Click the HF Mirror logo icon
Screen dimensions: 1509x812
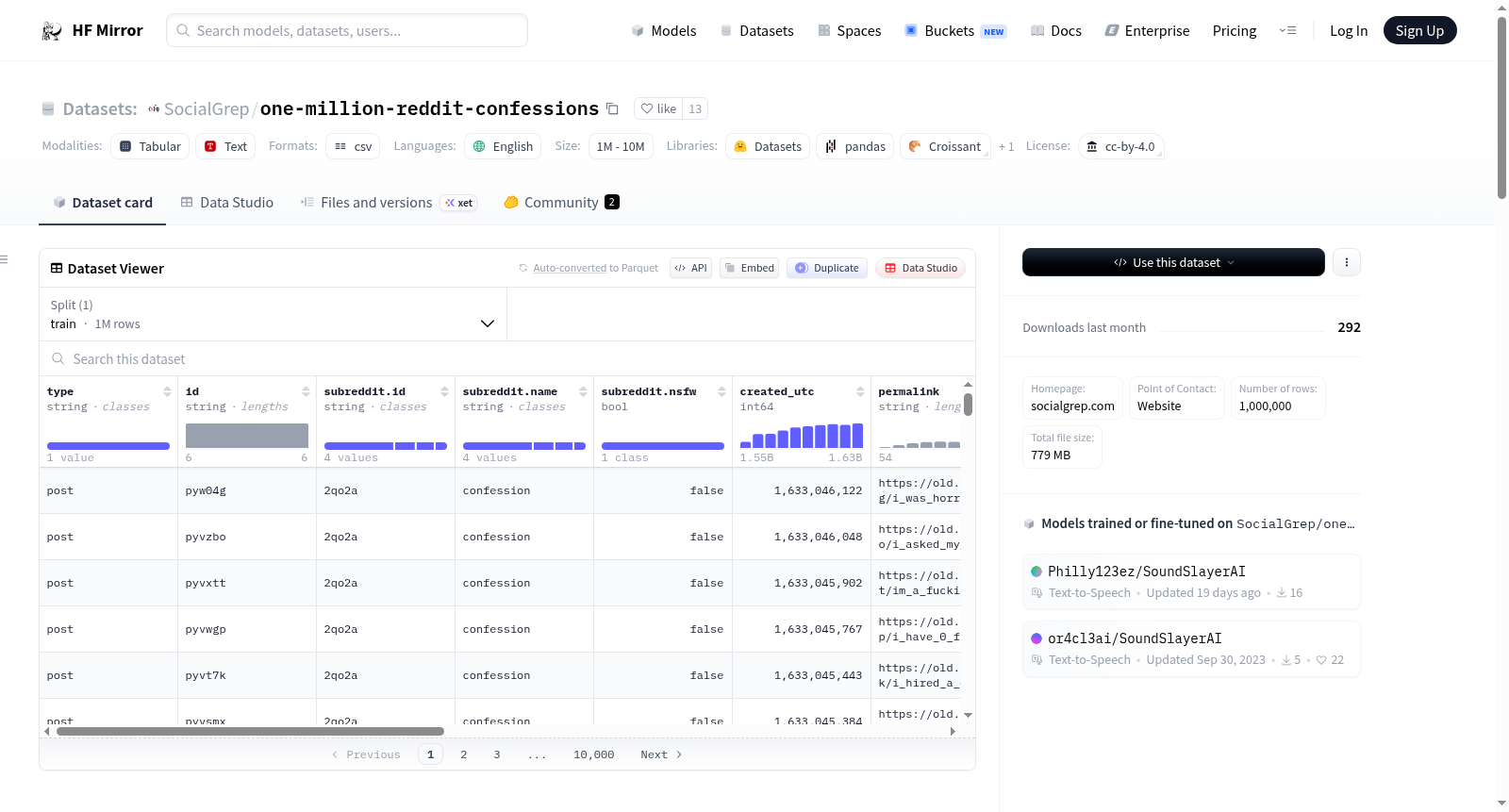click(x=52, y=31)
